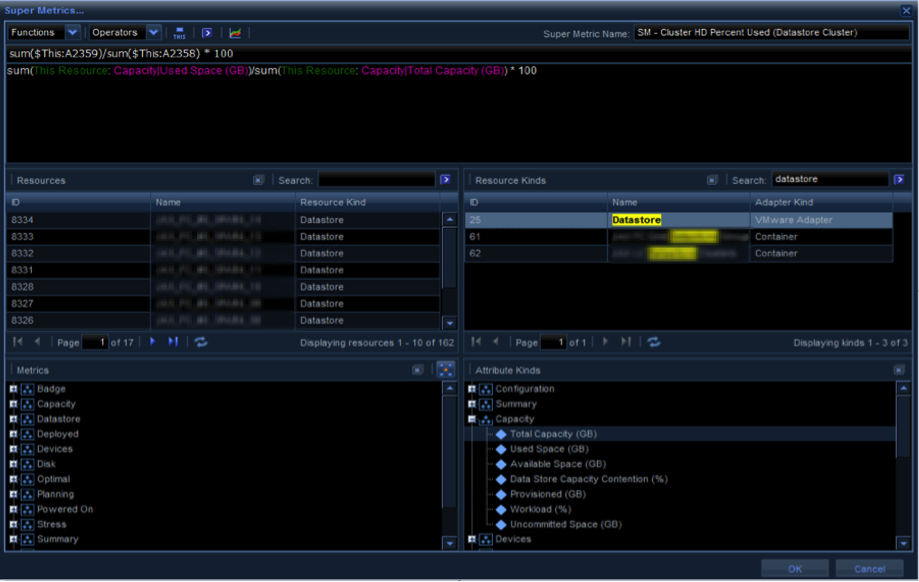919x582 pixels.
Task: Click the Cancel button
Action: (869, 568)
